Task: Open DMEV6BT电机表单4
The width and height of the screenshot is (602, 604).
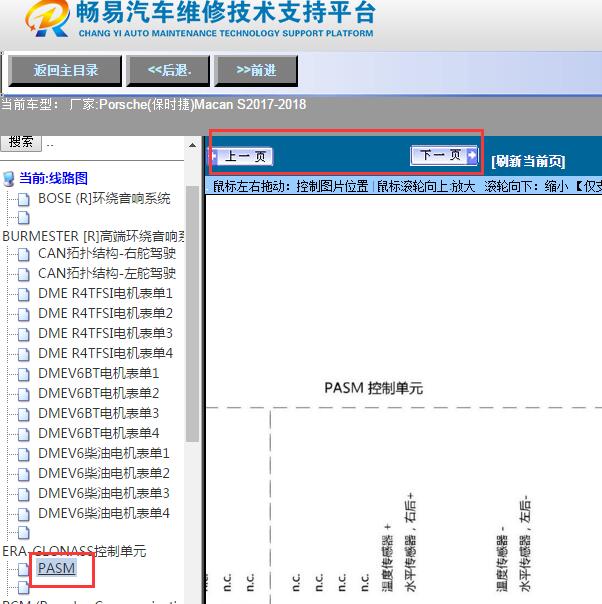Action: coord(98,434)
